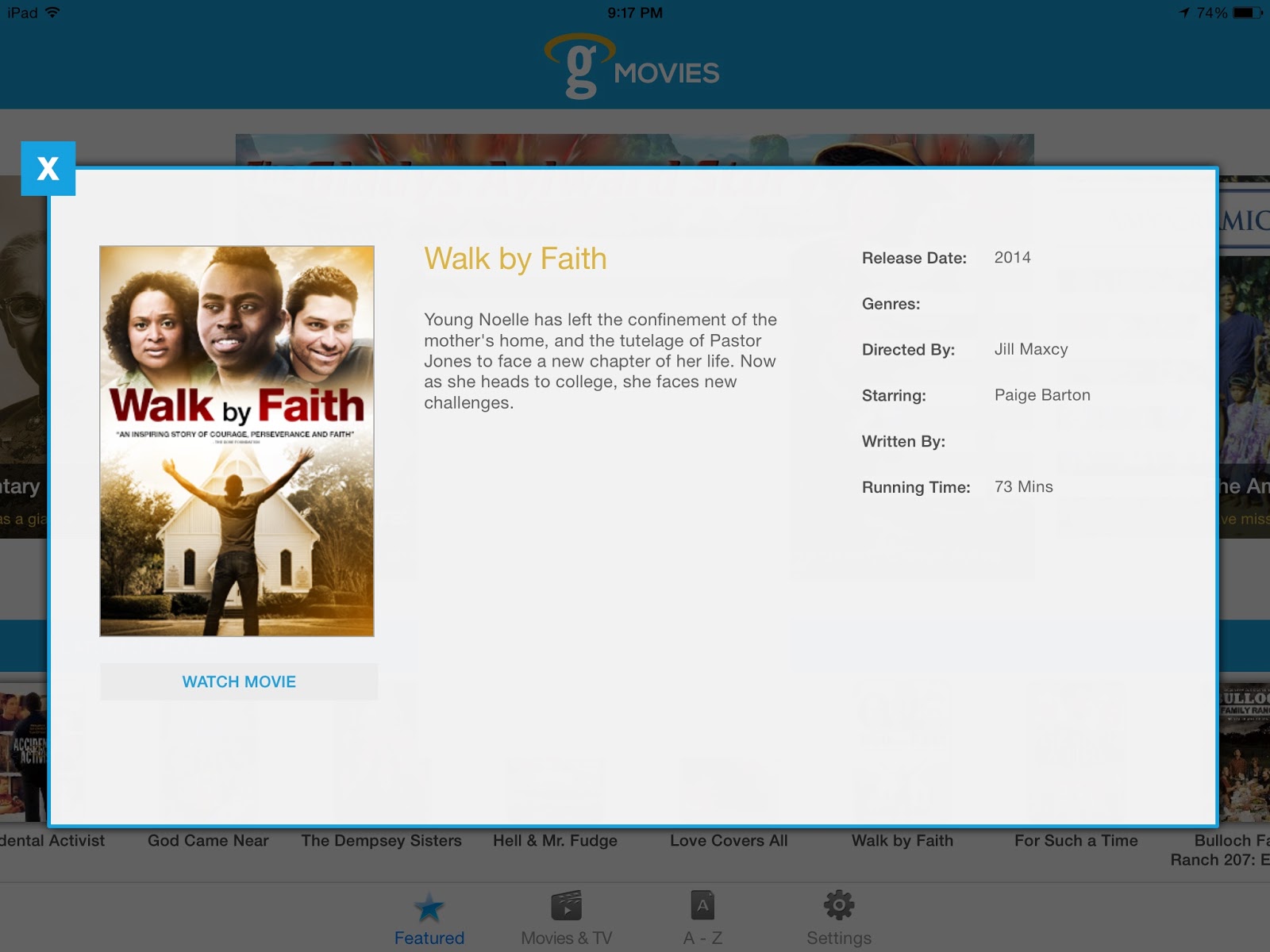Open the Featured tab

(x=429, y=919)
